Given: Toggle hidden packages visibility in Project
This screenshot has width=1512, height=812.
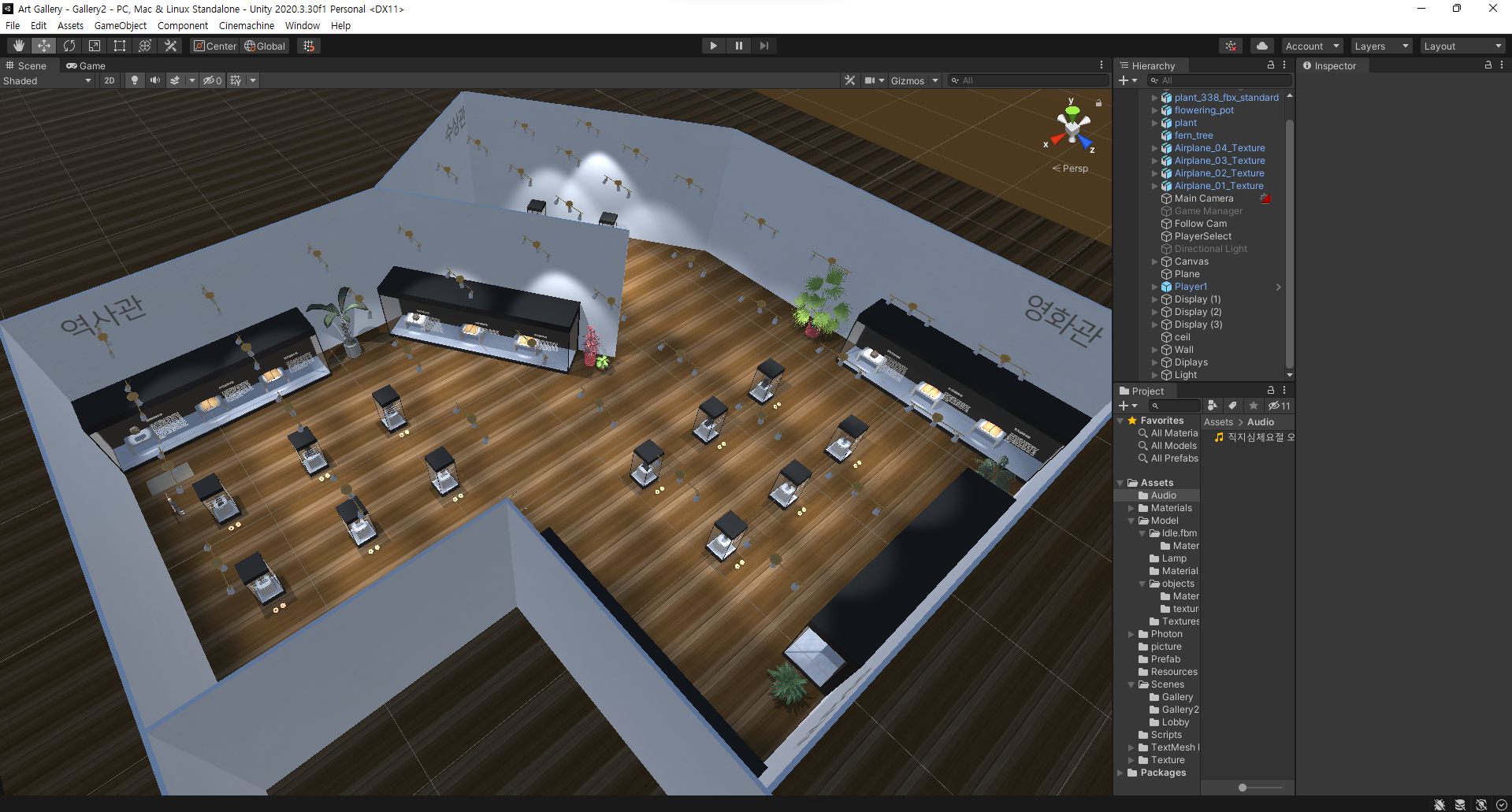Looking at the screenshot, I should (x=1279, y=406).
